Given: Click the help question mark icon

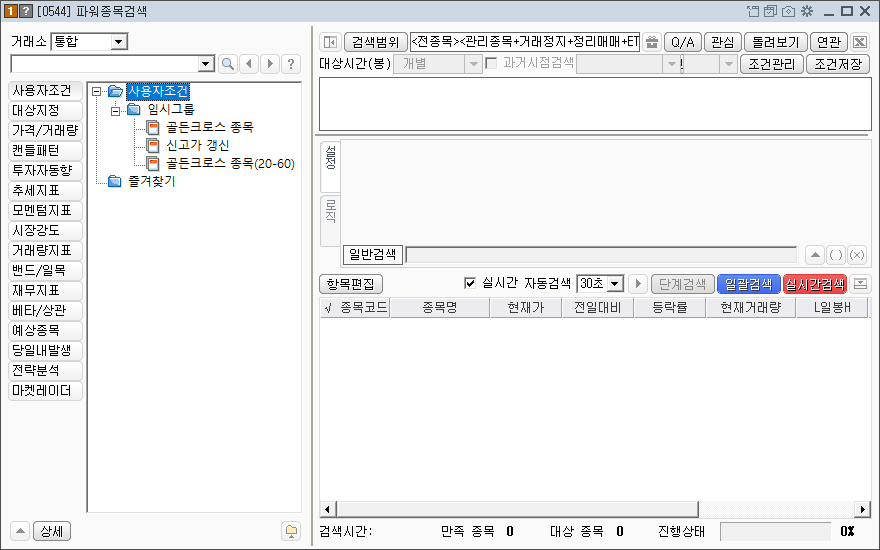Looking at the screenshot, I should coord(291,64).
